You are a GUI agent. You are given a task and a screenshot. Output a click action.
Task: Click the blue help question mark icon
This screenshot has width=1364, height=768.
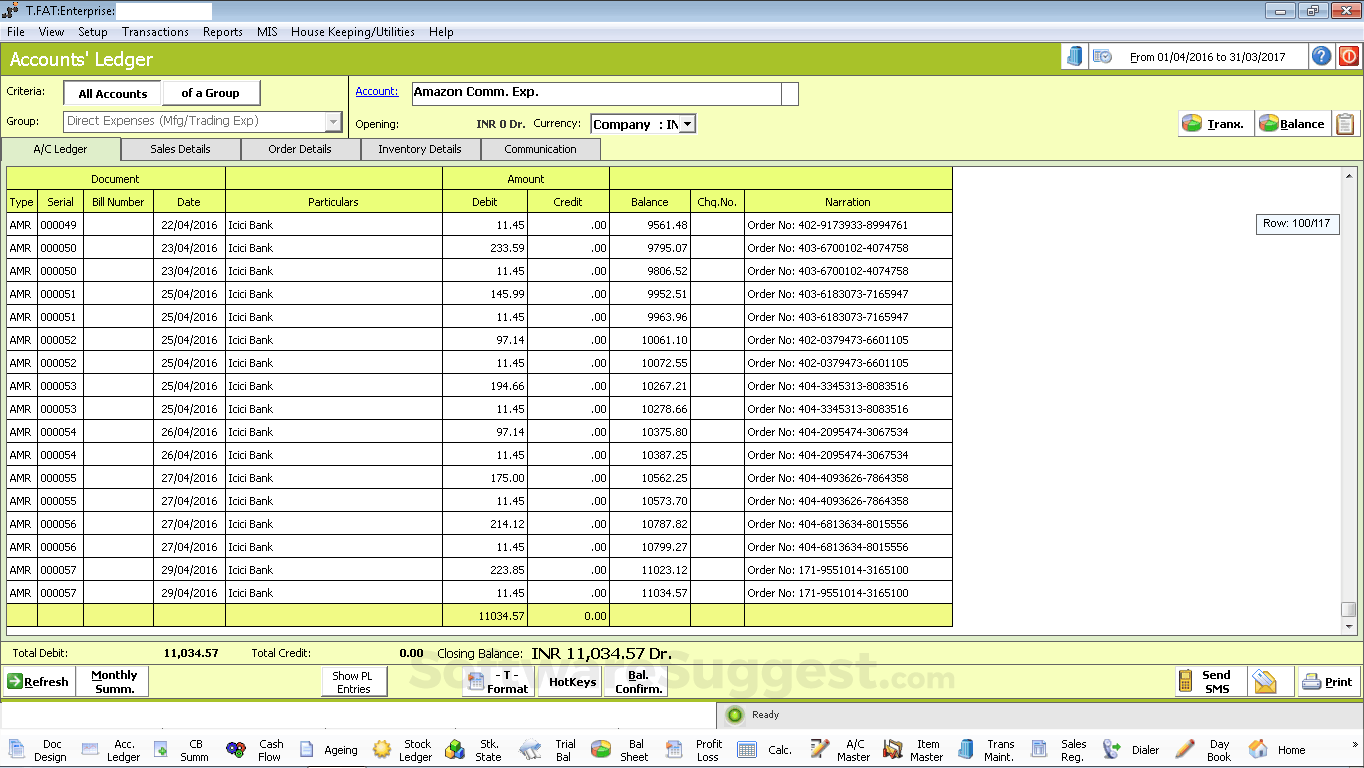pos(1321,57)
